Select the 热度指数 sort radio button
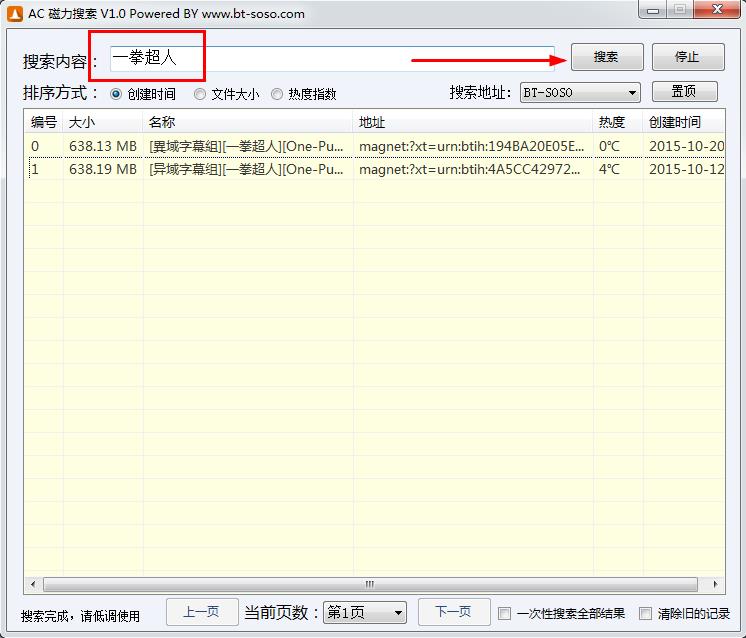 tap(277, 94)
